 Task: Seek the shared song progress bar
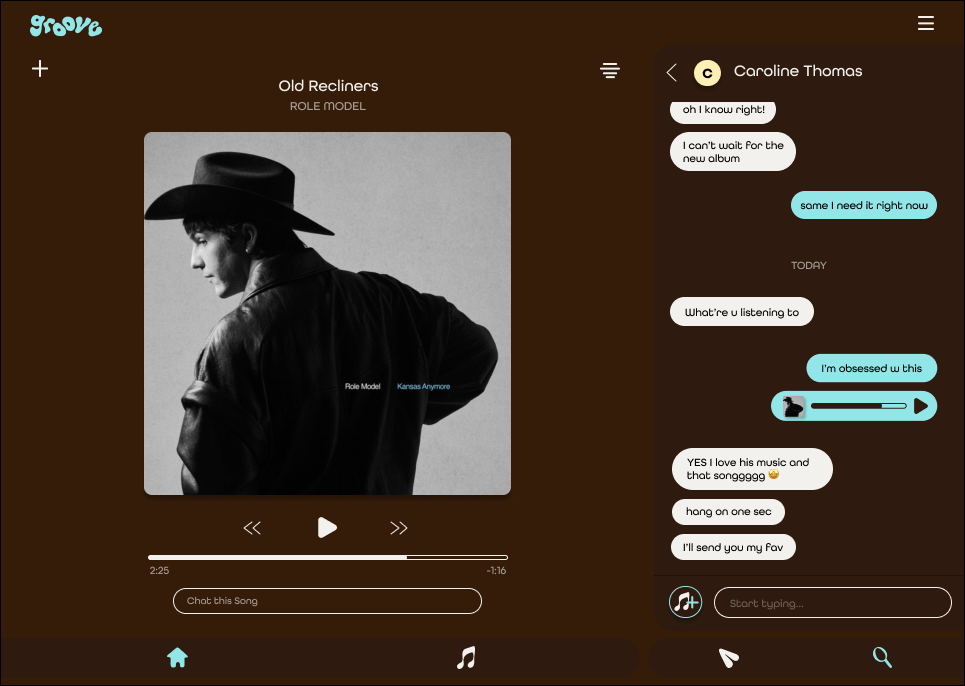(859, 406)
